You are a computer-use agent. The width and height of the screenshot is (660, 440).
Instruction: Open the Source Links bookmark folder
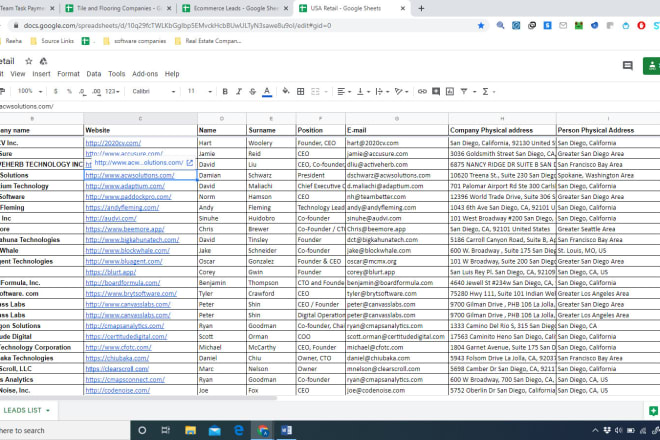tap(52, 41)
